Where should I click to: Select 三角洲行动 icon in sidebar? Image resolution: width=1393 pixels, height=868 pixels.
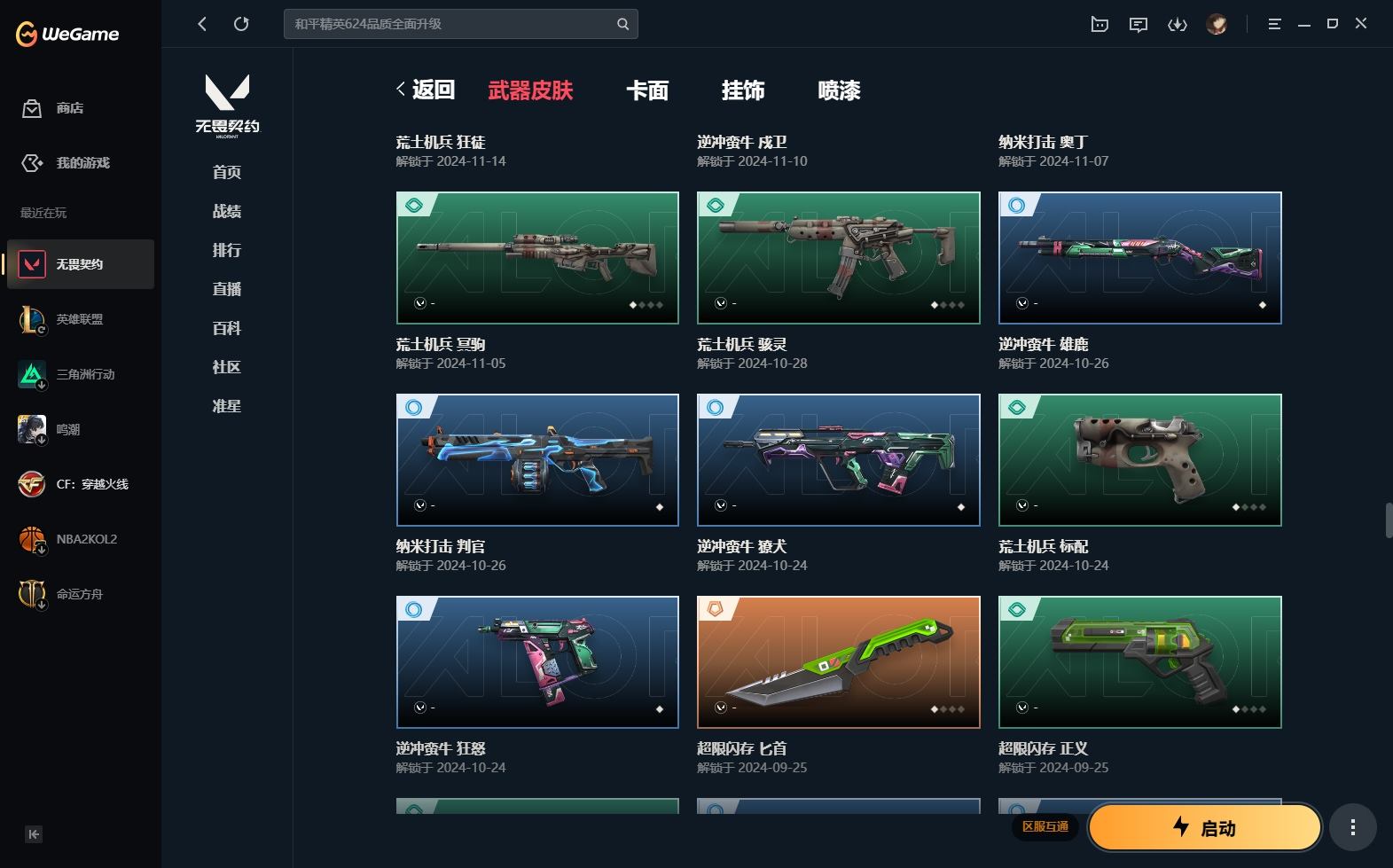pyautogui.click(x=32, y=374)
